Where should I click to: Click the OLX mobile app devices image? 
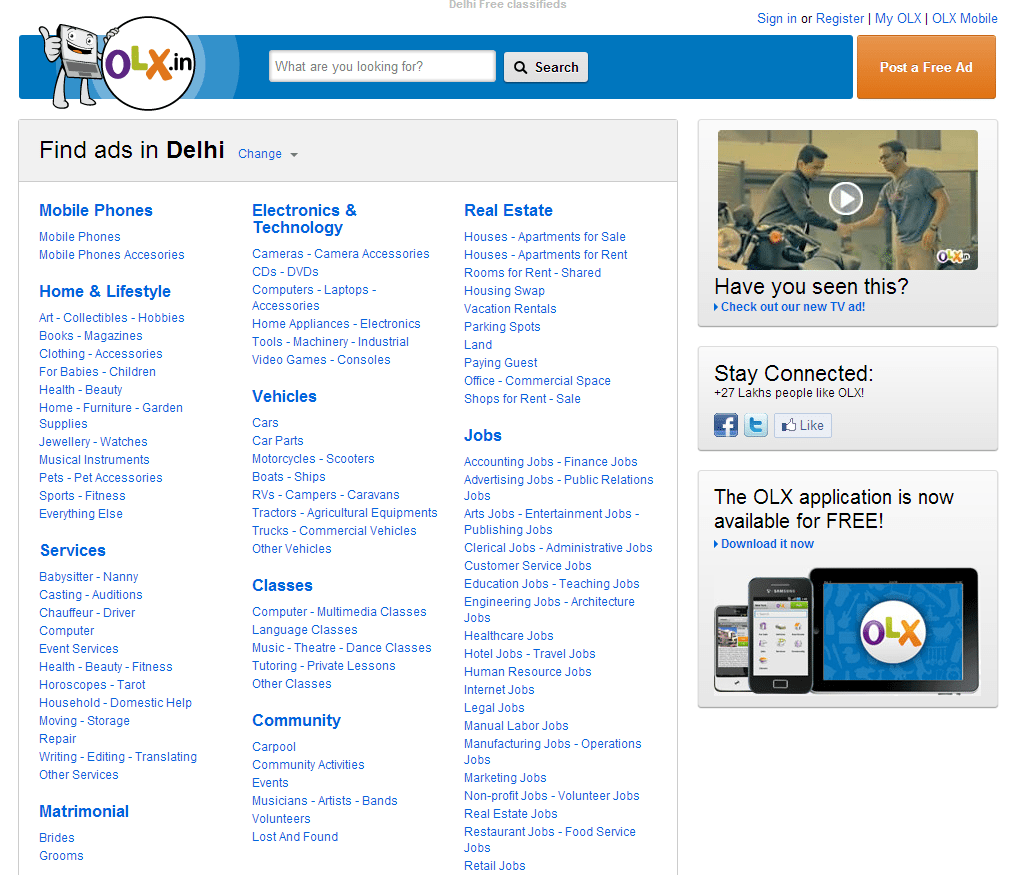(847, 630)
